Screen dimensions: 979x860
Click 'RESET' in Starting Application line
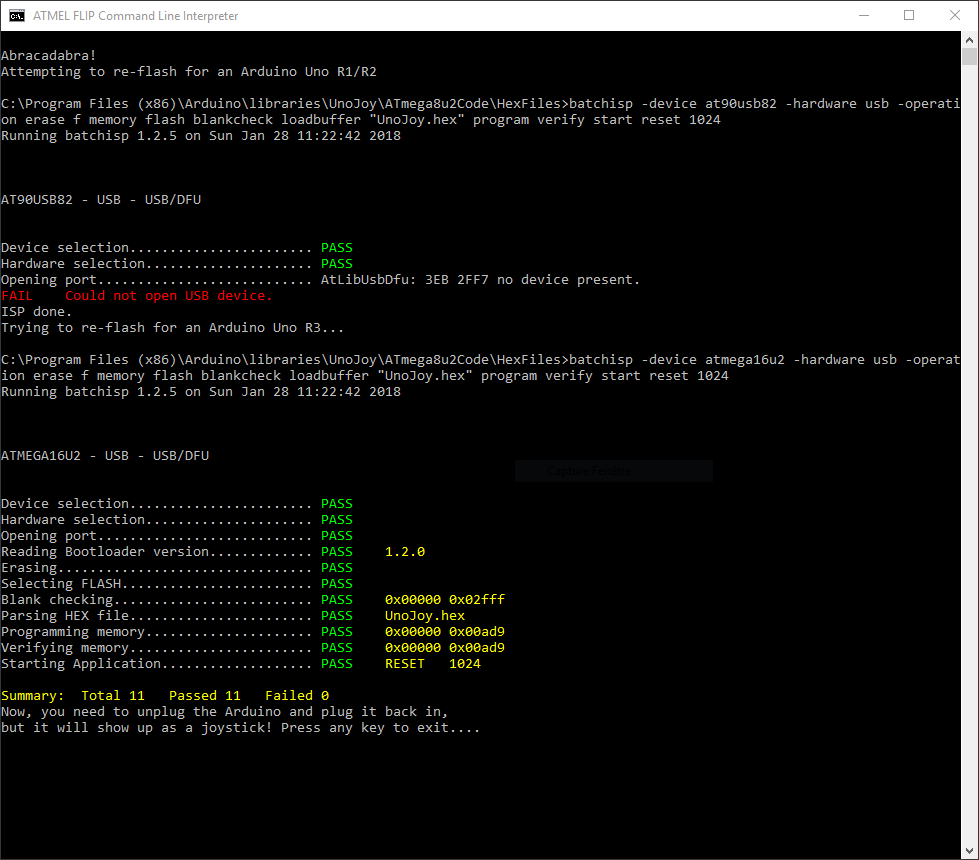coord(405,664)
